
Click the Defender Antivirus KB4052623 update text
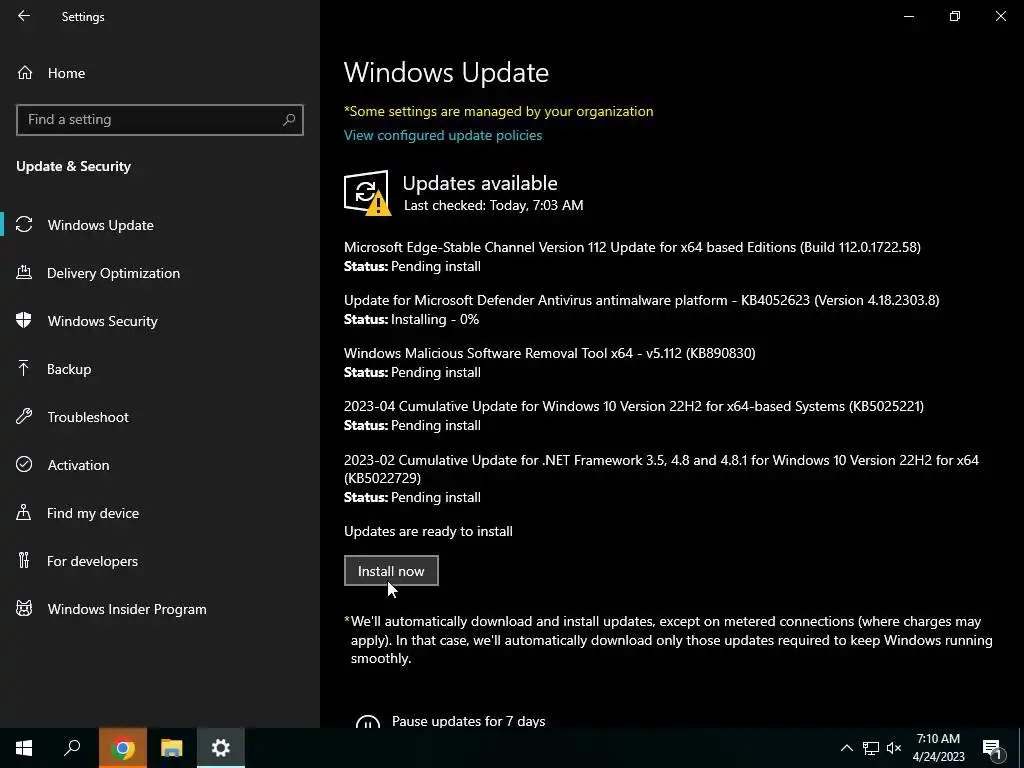coord(641,300)
